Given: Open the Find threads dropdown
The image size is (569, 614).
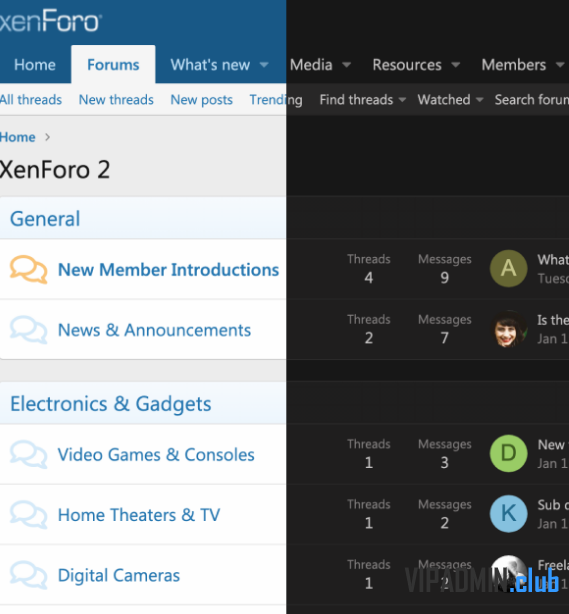Looking at the screenshot, I should tap(362, 100).
